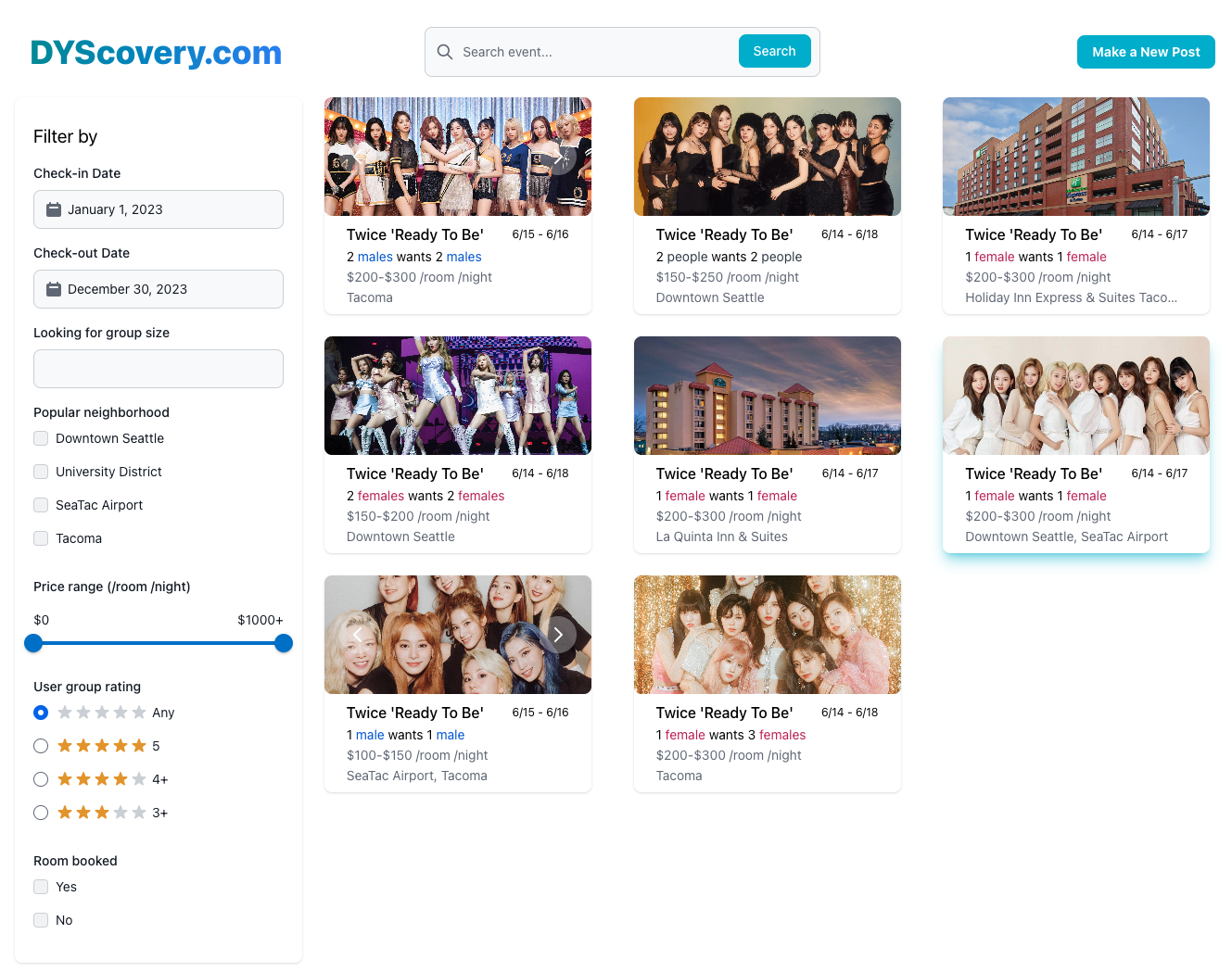Tick the Tacoma neighborhood checkbox

coord(41,538)
